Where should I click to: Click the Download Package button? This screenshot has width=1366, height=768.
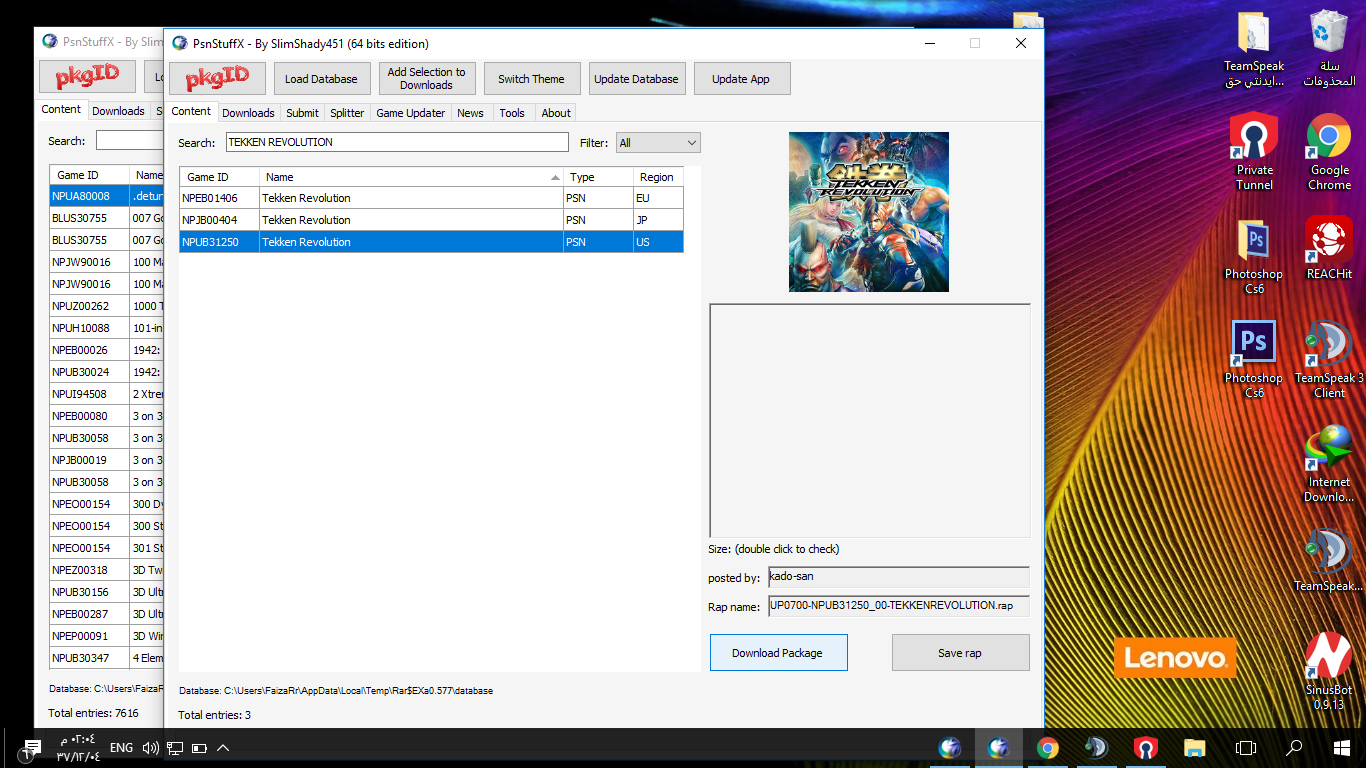tap(778, 653)
